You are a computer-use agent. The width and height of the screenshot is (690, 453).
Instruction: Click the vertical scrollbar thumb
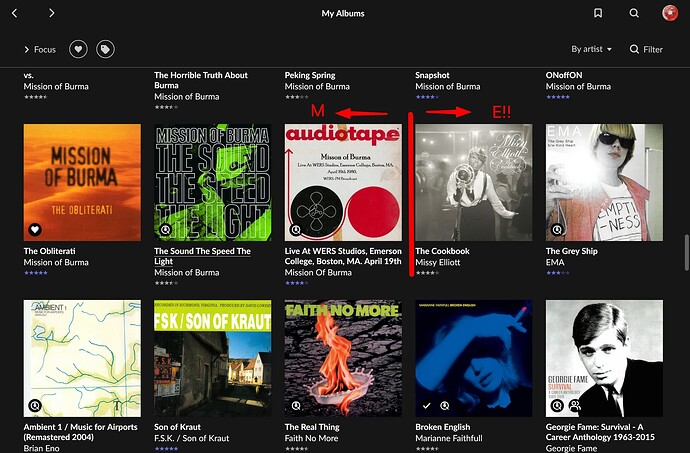click(x=686, y=253)
